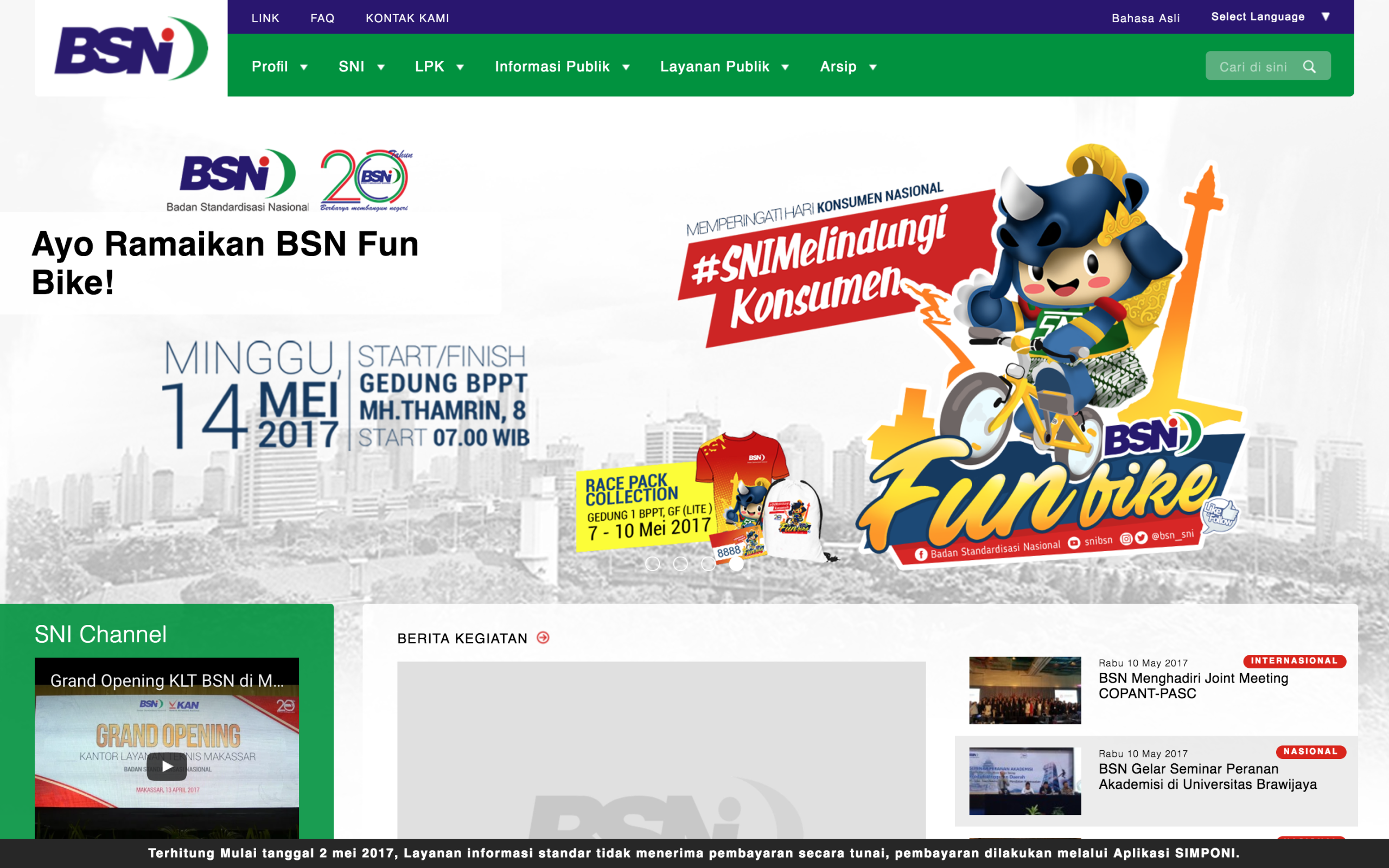Open the LPK menu
The image size is (1389, 868).
[x=429, y=67]
